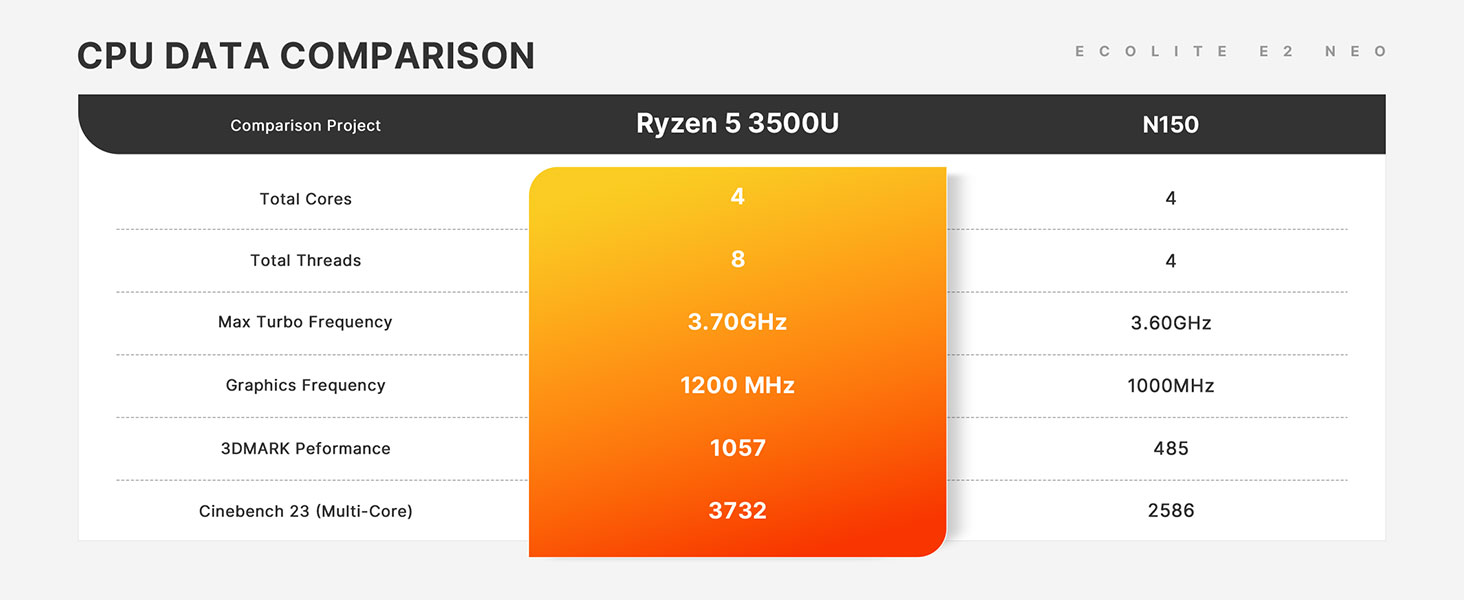
Task: Click the N150 1000MHz graphics value
Action: [x=1171, y=385]
